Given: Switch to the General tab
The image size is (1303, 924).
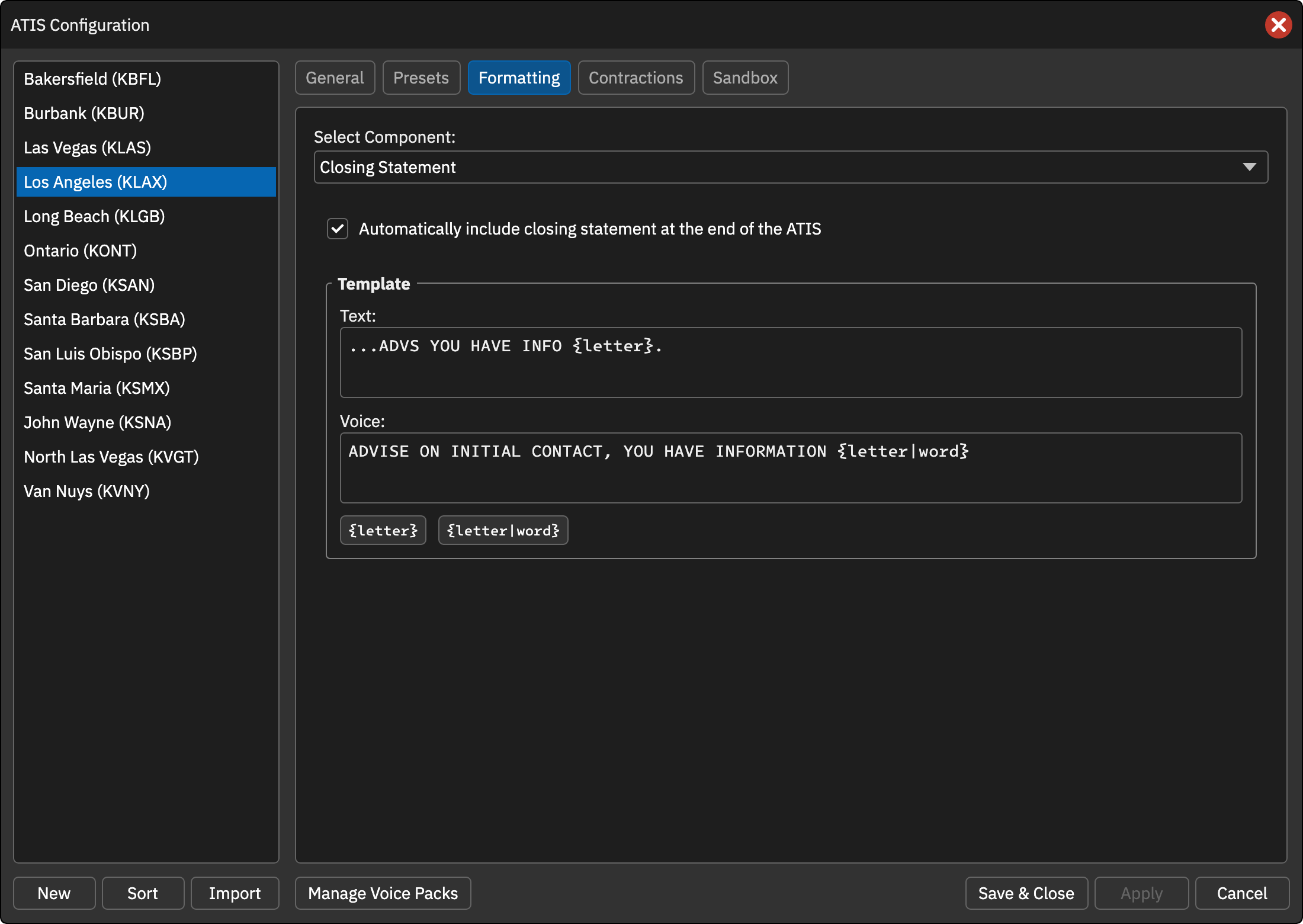Looking at the screenshot, I should (335, 78).
